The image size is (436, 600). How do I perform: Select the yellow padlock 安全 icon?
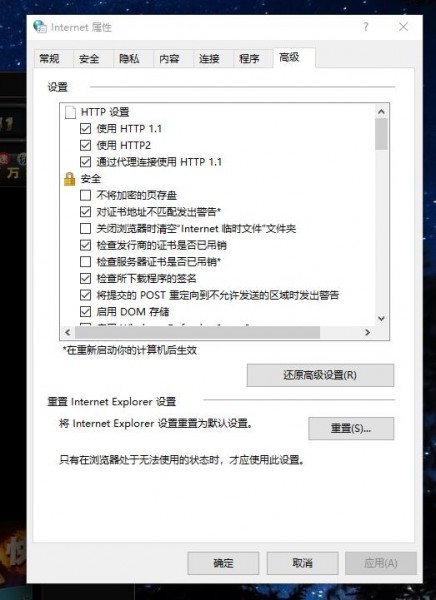pos(70,179)
